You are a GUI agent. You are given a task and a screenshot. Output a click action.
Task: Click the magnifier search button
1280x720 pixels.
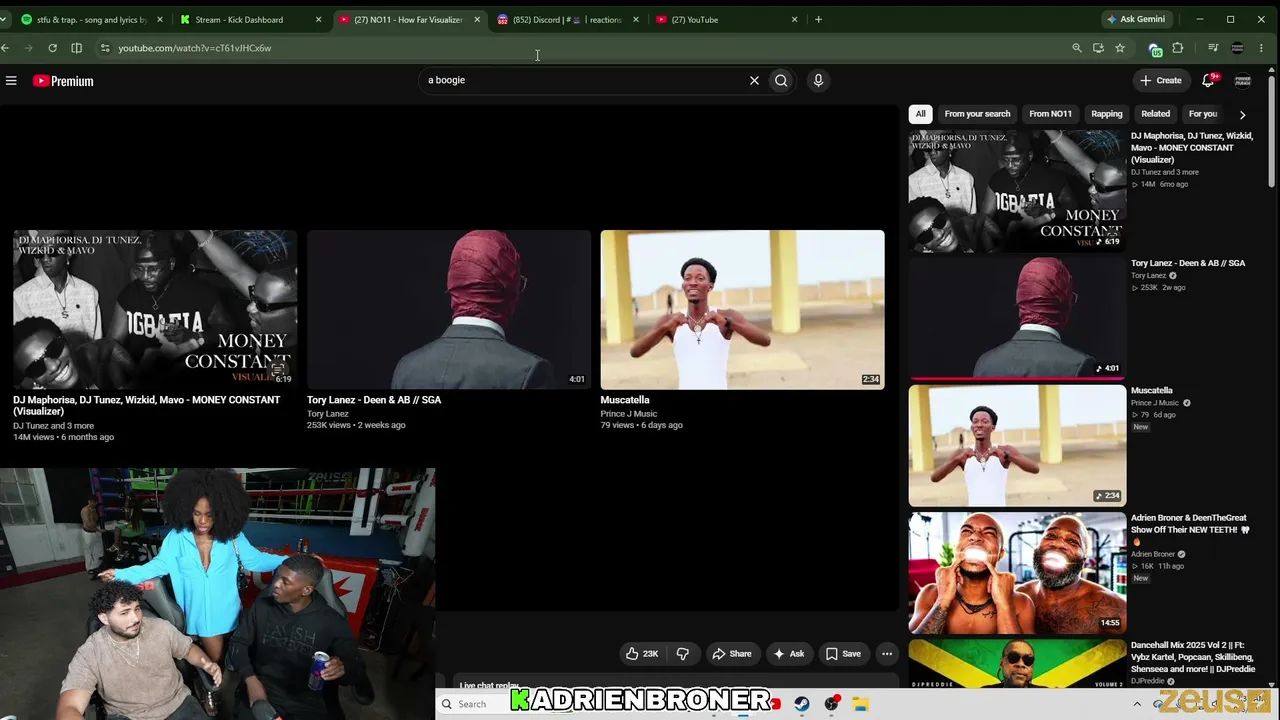click(x=781, y=81)
